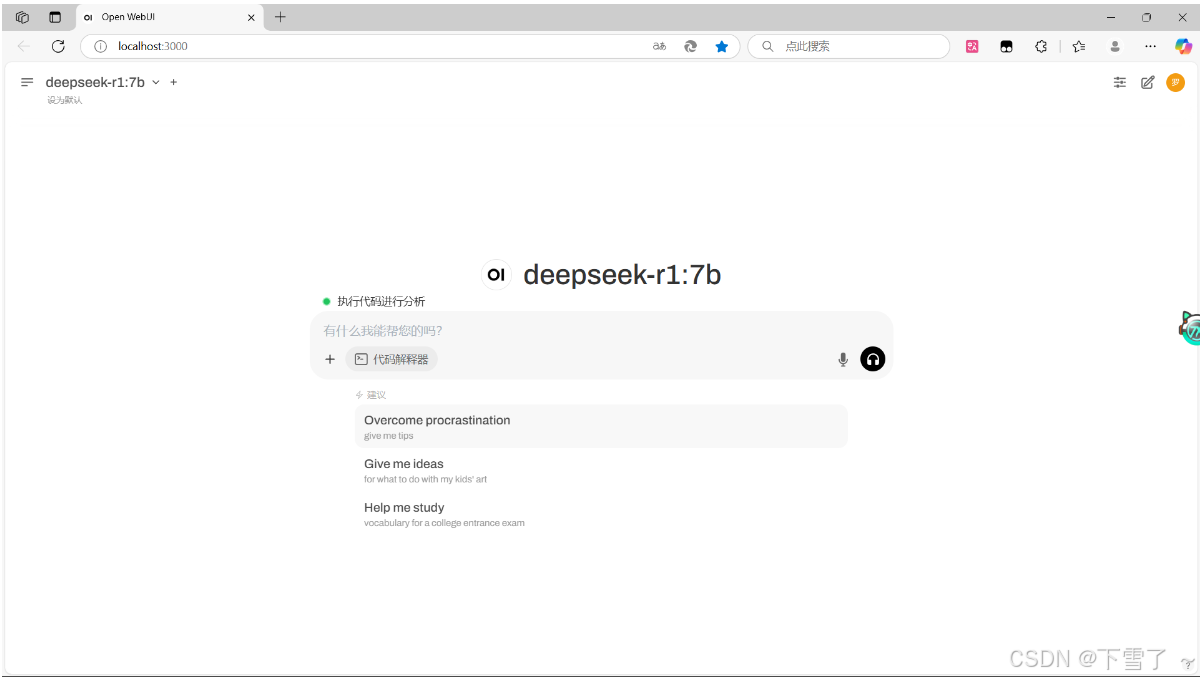Click the 执行代码进行分析 status text
1203x678 pixels.
[381, 301]
